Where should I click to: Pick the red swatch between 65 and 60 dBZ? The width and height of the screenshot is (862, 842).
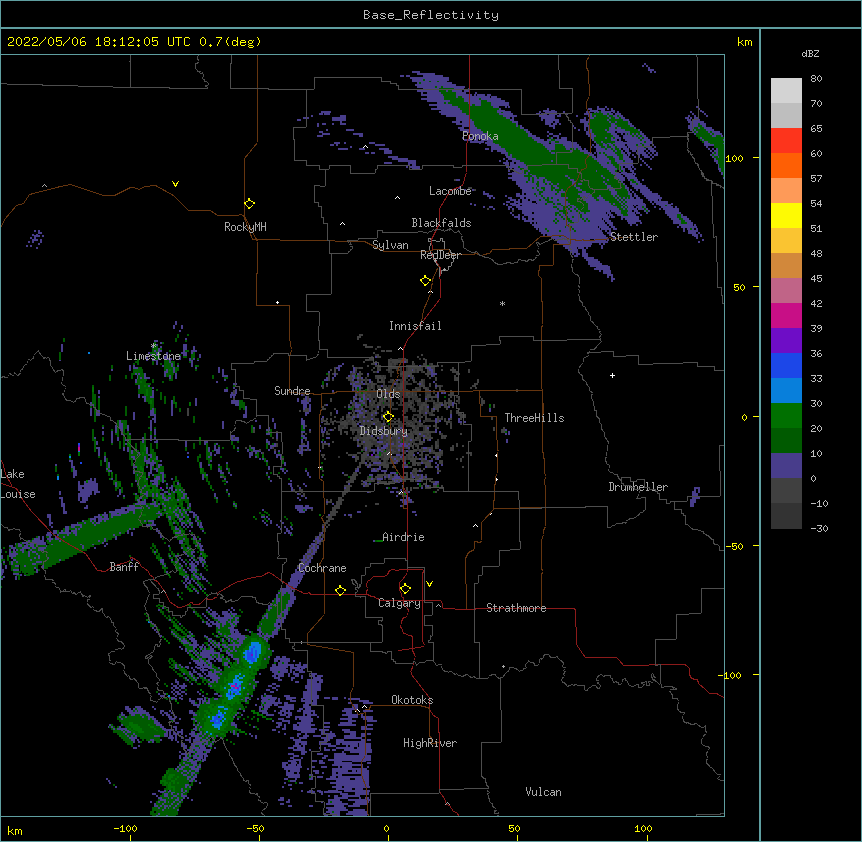click(x=786, y=141)
